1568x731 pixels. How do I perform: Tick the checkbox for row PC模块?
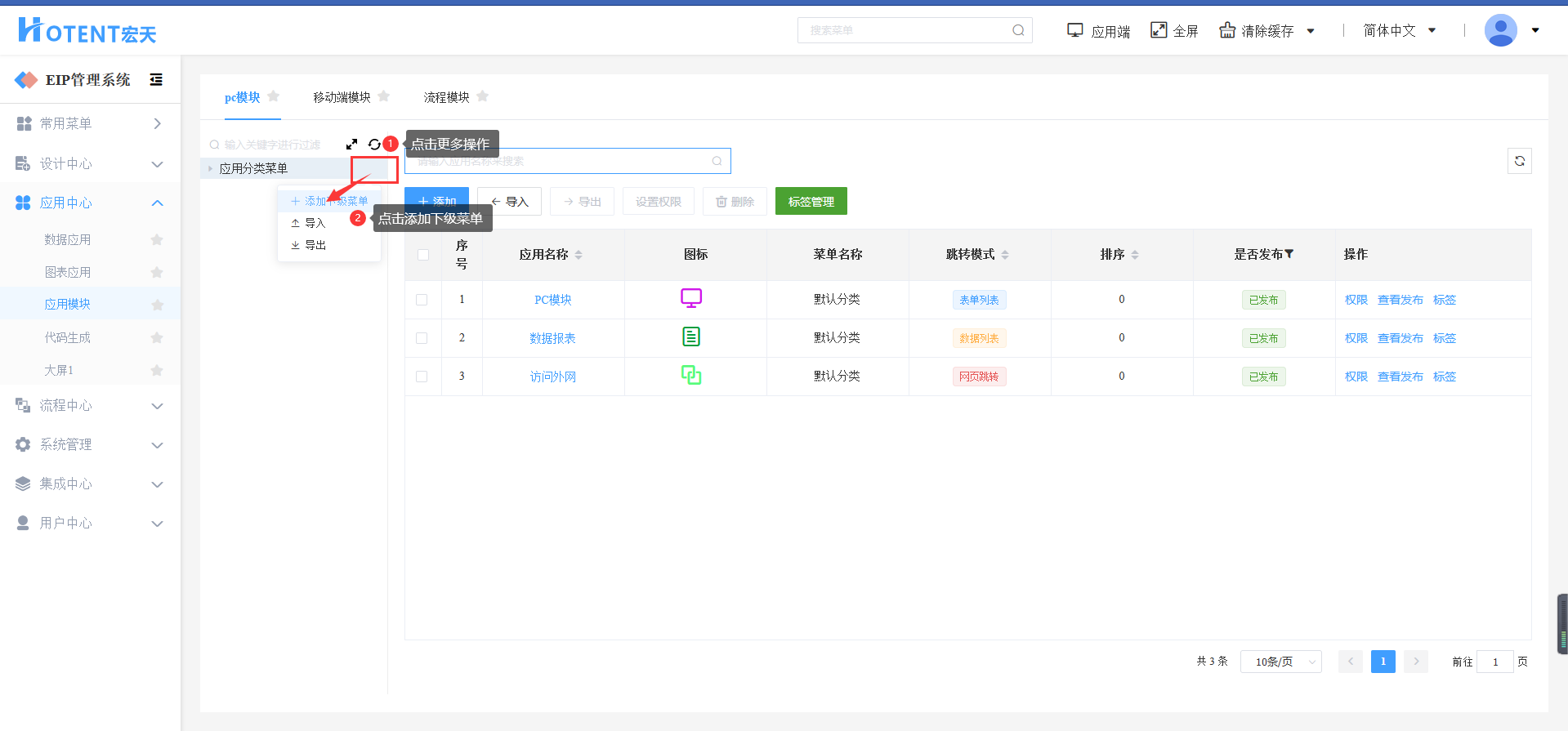(422, 300)
